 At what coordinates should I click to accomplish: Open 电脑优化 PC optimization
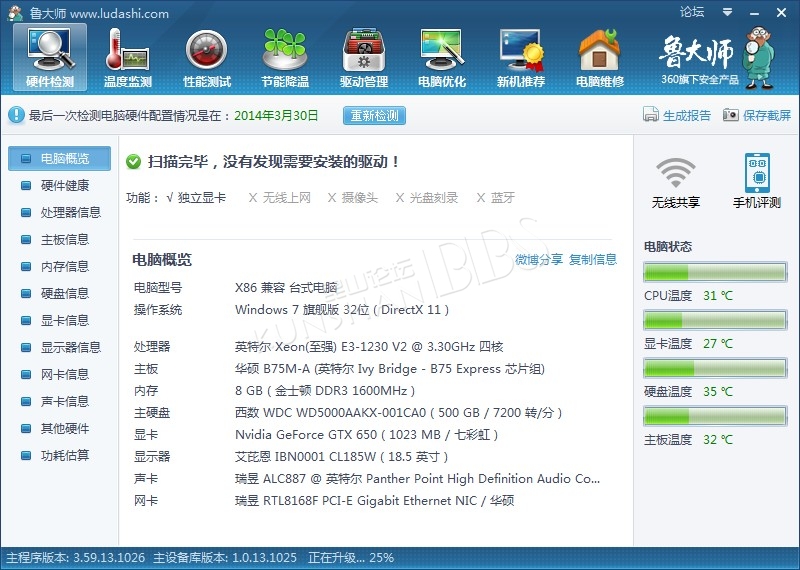click(442, 58)
